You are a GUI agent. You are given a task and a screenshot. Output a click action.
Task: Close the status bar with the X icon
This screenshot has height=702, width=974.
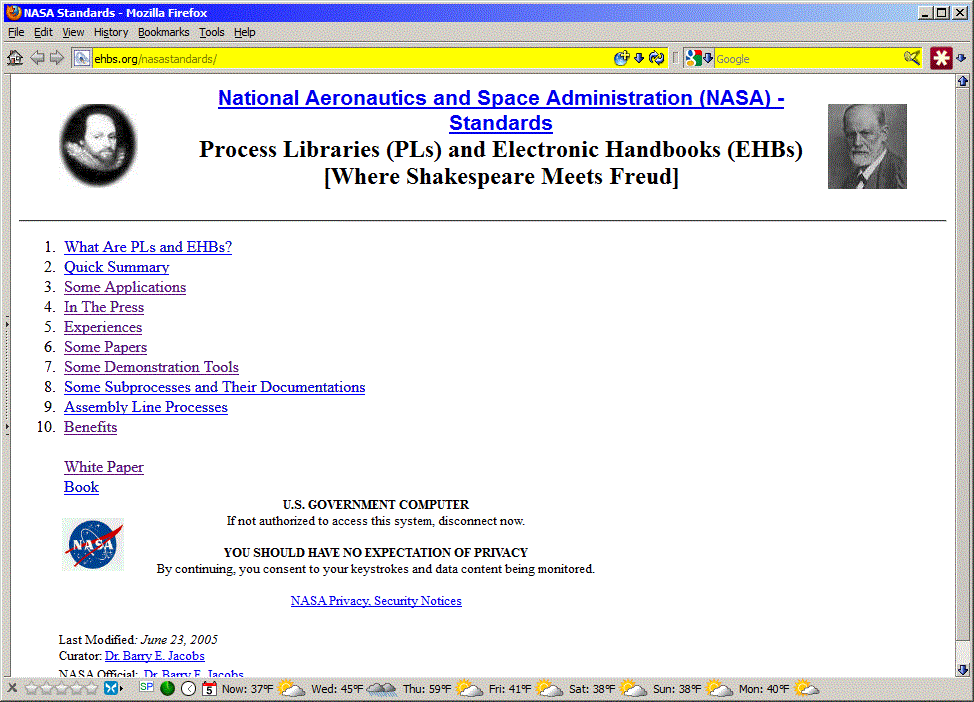12,688
